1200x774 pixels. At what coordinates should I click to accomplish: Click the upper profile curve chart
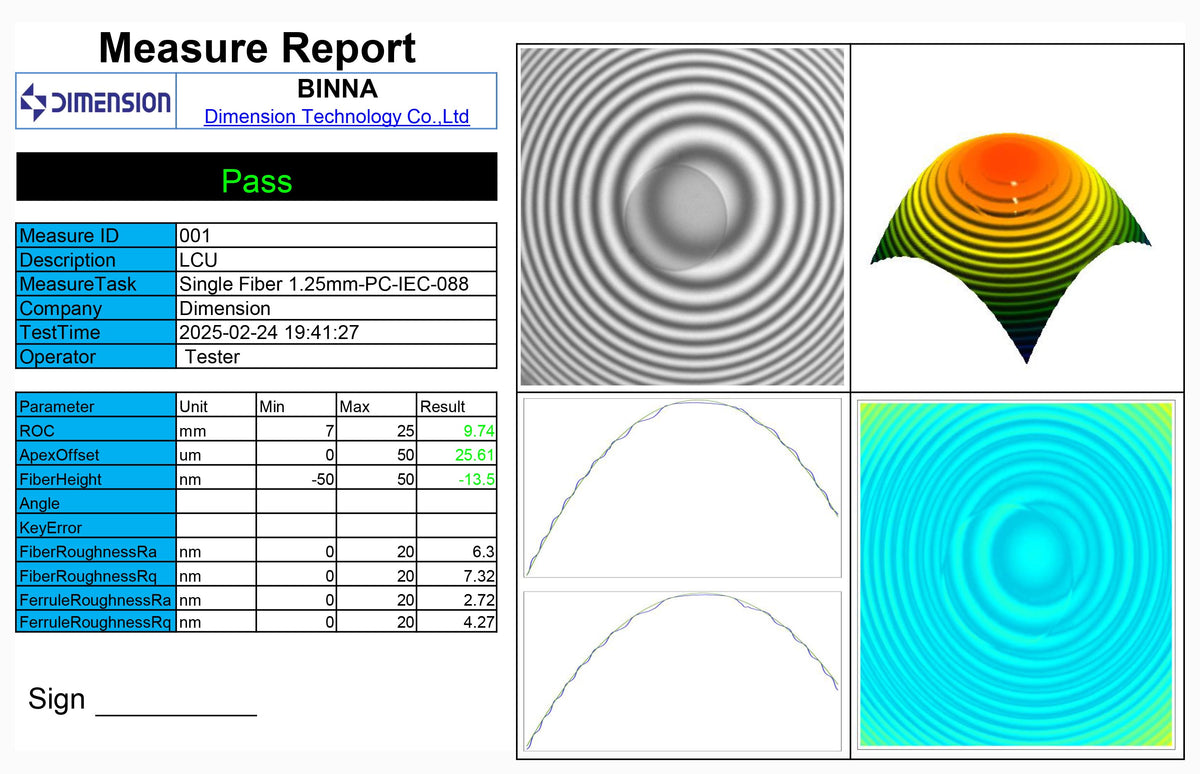(682, 487)
